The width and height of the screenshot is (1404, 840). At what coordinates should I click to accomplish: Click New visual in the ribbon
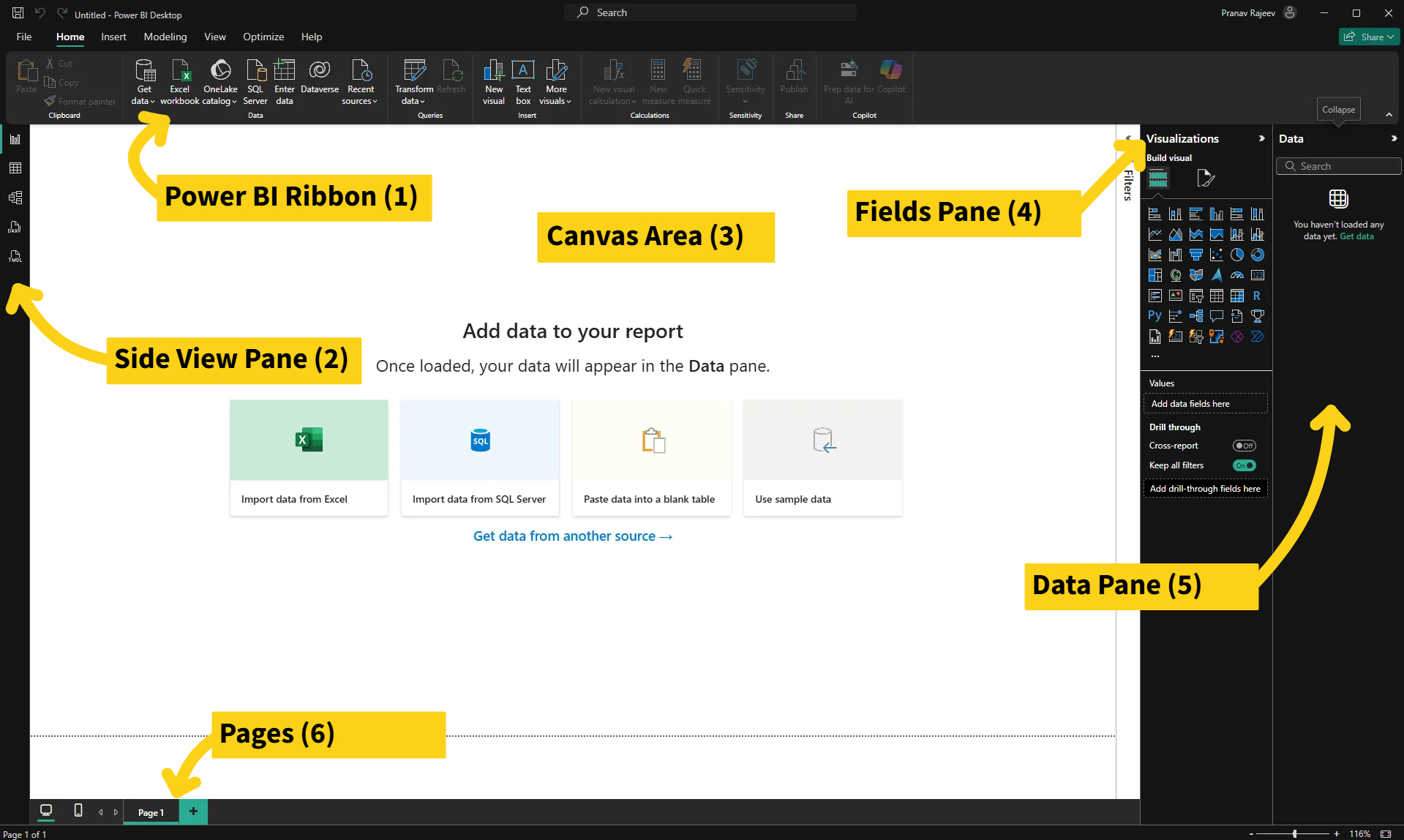click(494, 82)
